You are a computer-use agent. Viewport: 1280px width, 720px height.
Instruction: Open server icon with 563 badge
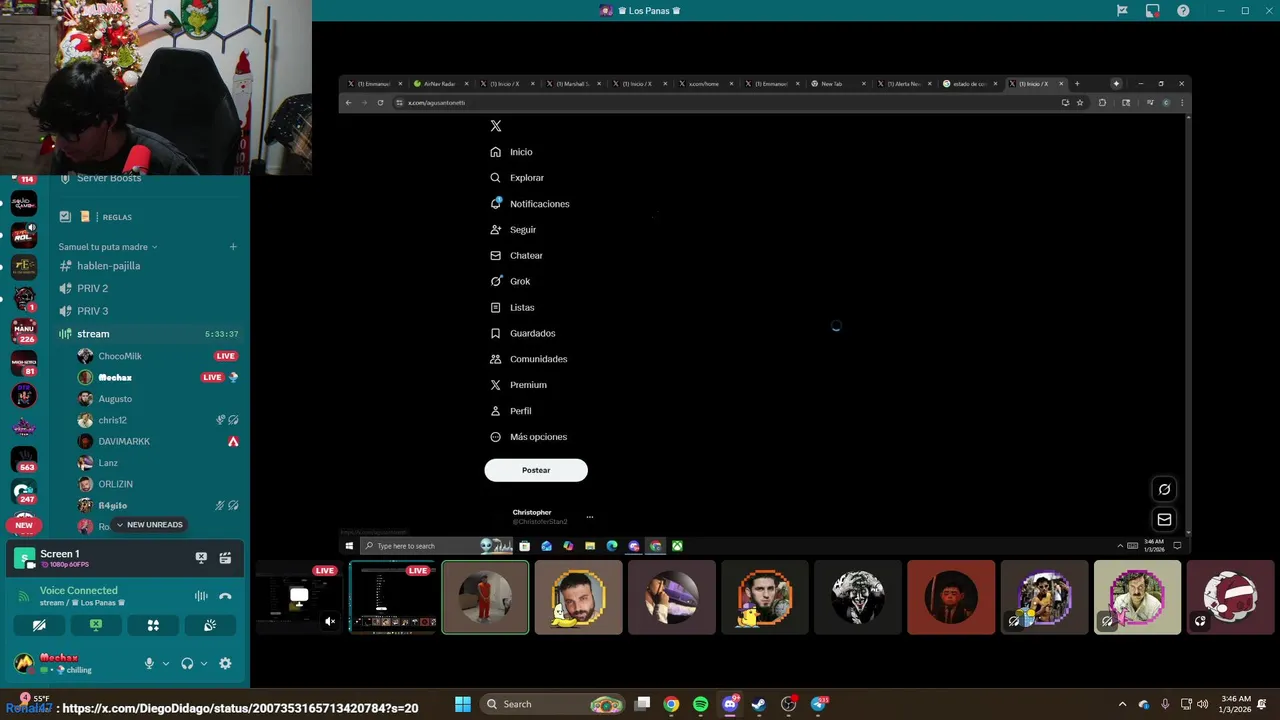click(24, 459)
